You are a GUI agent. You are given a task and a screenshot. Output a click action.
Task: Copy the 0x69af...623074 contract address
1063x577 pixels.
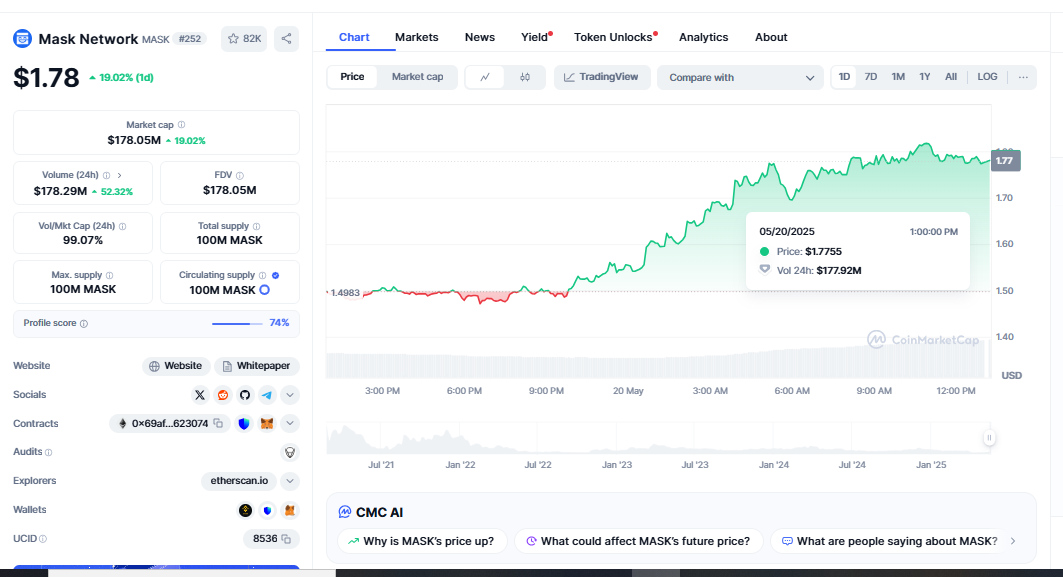(x=218, y=423)
